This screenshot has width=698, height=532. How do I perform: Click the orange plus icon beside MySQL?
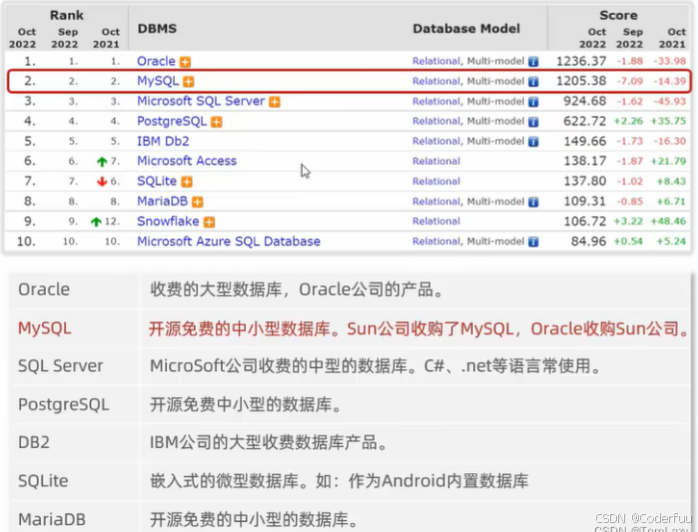188,81
